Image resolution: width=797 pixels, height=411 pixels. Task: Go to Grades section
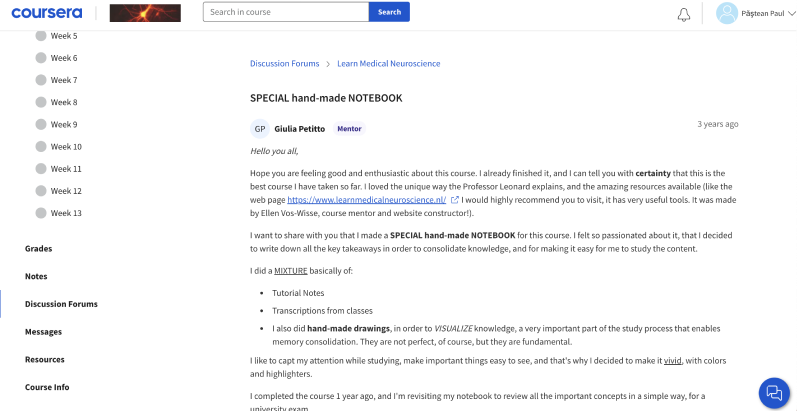tap(39, 248)
